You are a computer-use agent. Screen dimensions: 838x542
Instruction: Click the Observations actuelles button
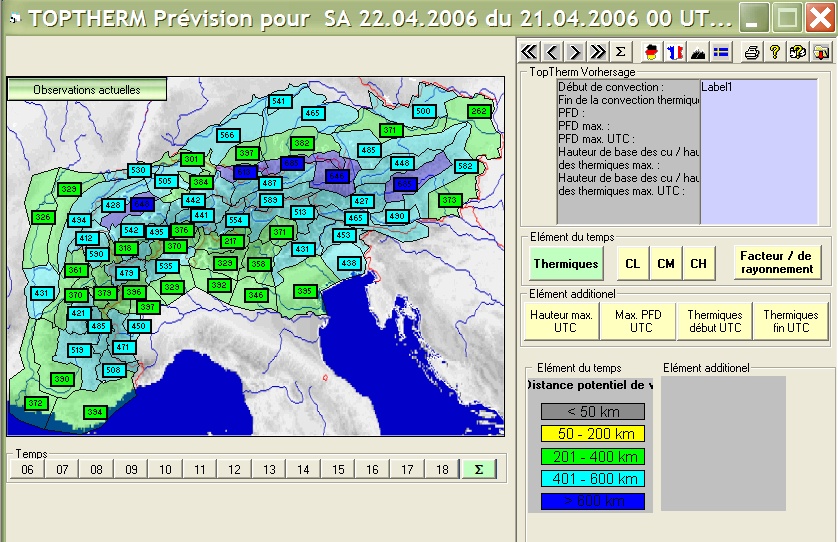click(87, 90)
